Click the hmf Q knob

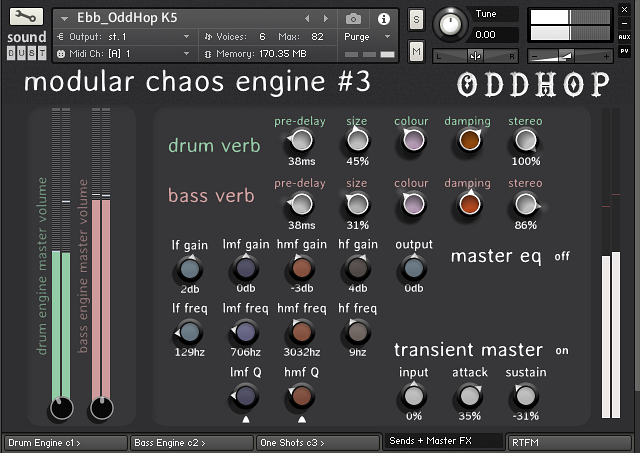click(x=301, y=396)
